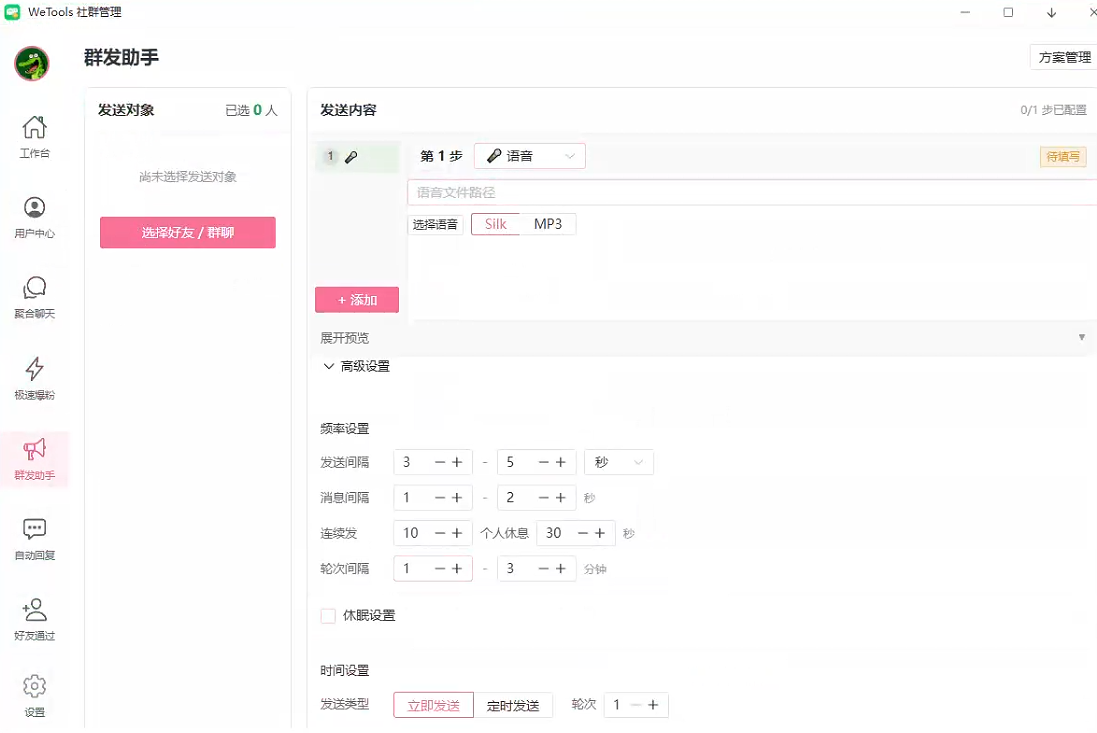
Task: Select the MP3 voice format
Action: click(548, 224)
